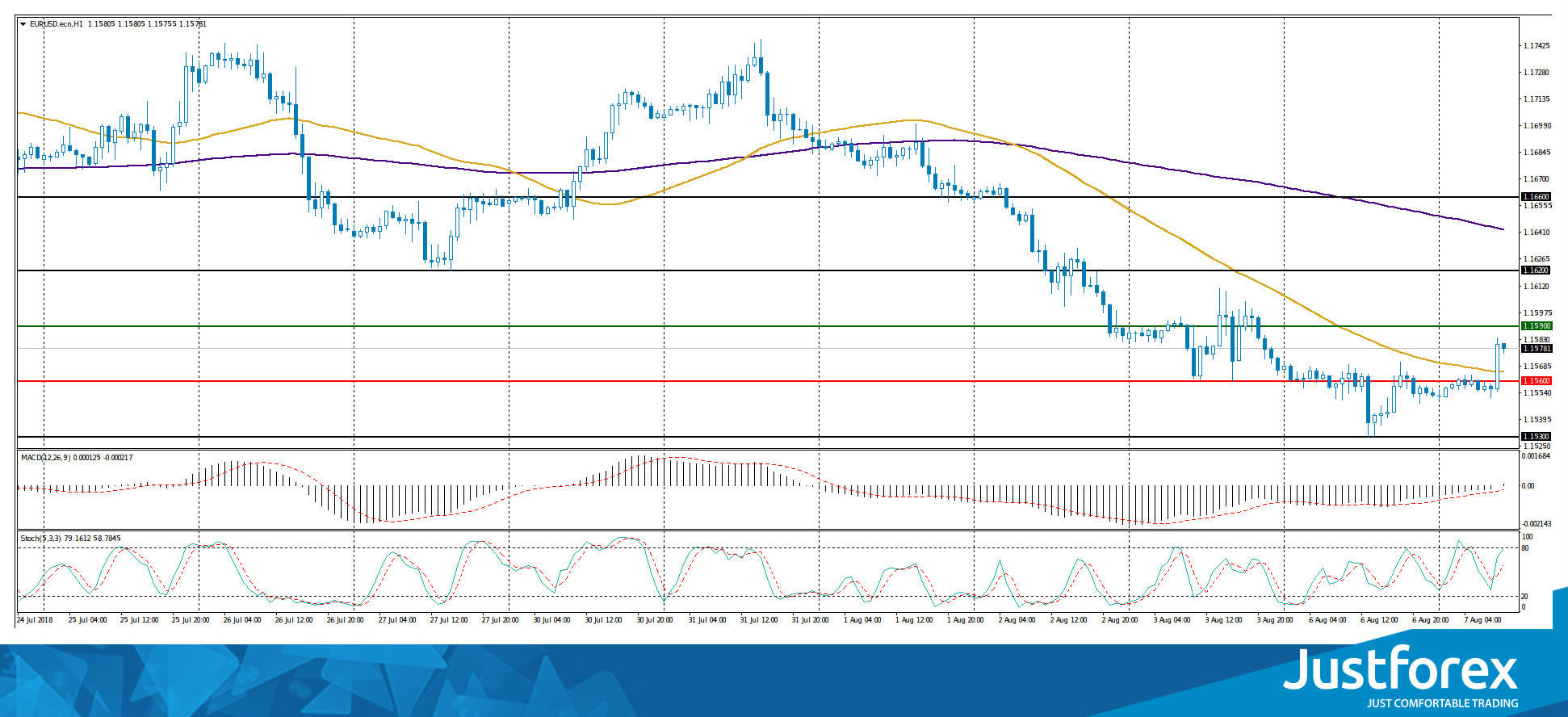Click the 1.16700 price scale value
Viewport: 1568px width, 717px height.
[x=1536, y=179]
